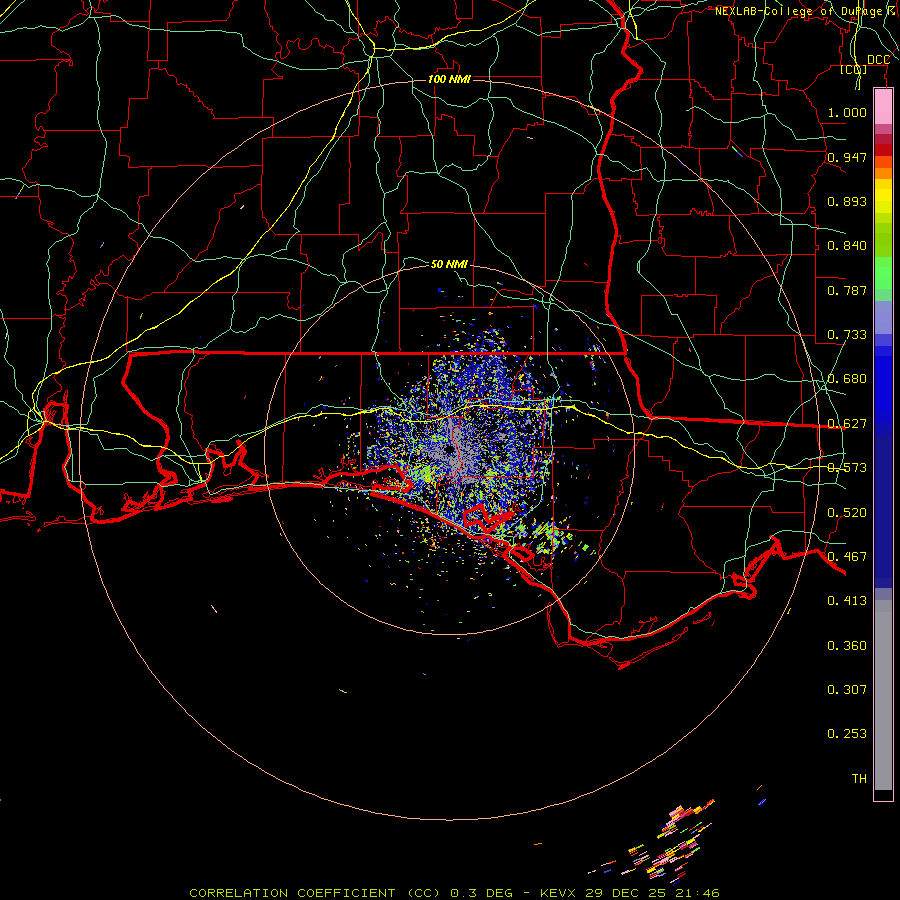Click the Correlation Coefficient caption at the bottom

coord(454,893)
